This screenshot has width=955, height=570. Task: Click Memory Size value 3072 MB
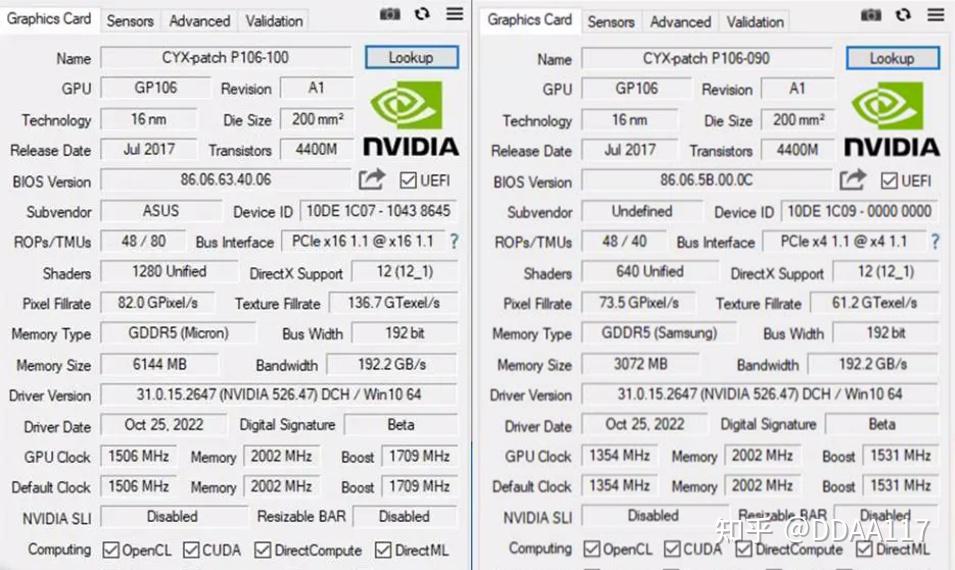(x=641, y=364)
